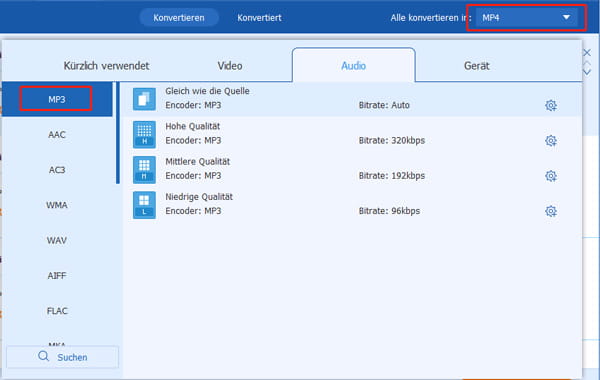The width and height of the screenshot is (600, 380).
Task: Open settings gear for Niedrige Qualität preset
Action: (551, 211)
